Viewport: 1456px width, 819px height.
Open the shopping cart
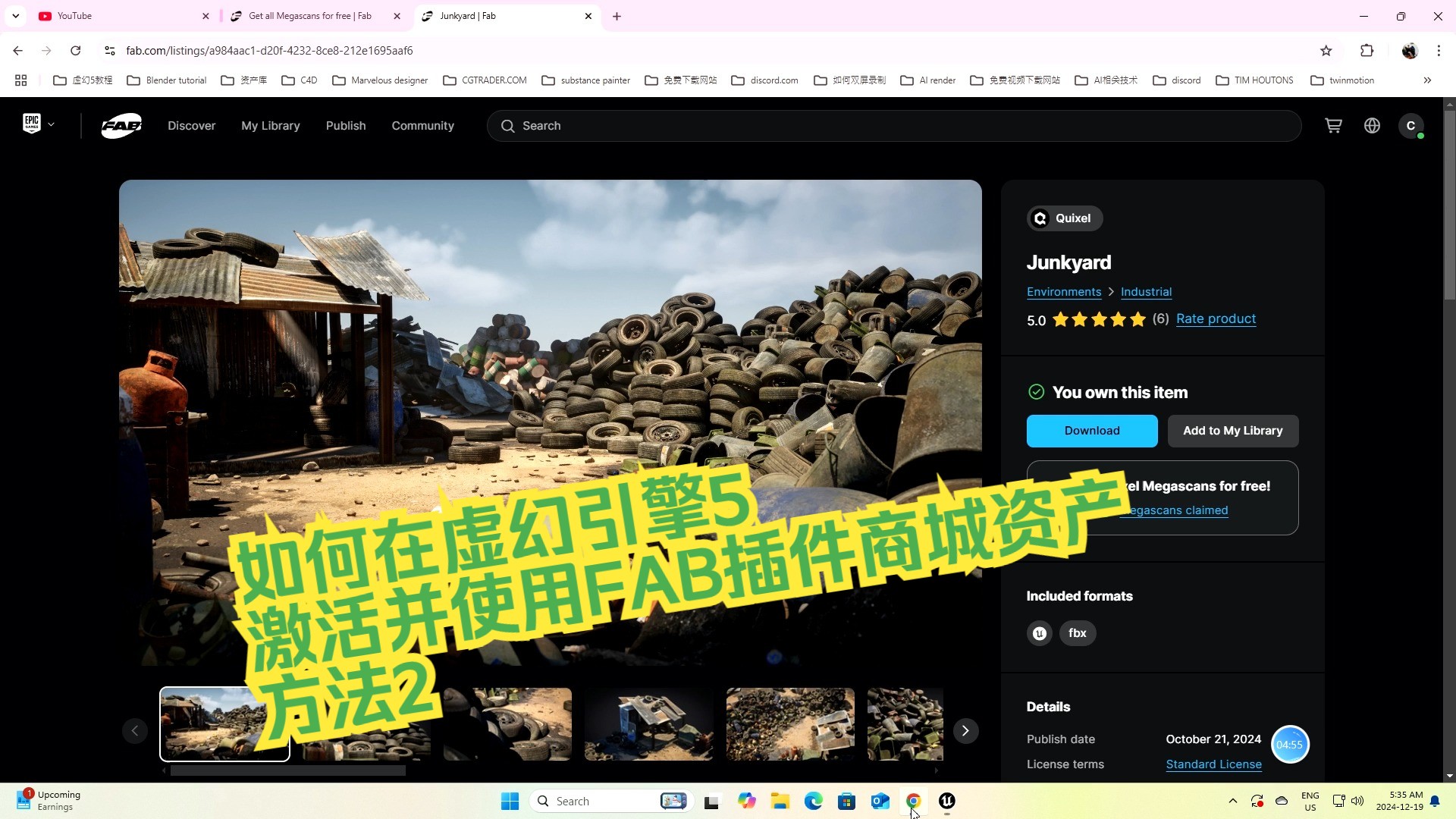(1334, 125)
